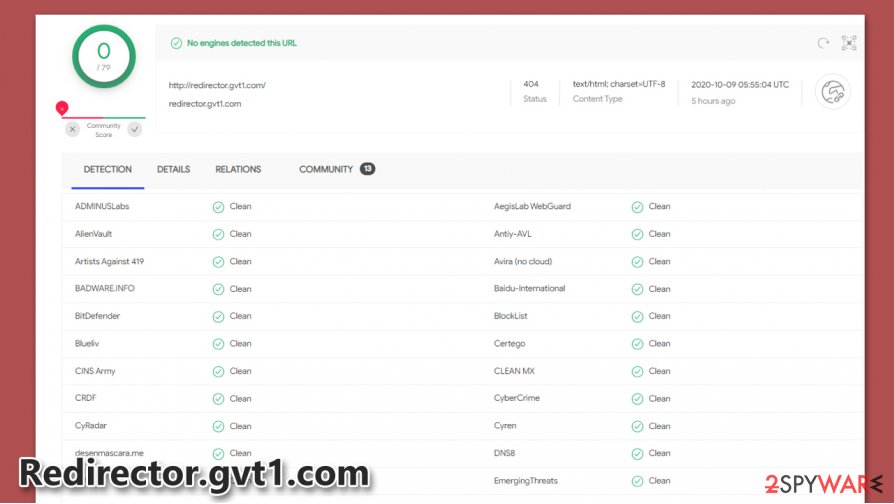894x504 pixels.
Task: Click the Avira (no cloud) clean check icon
Action: 637,262
